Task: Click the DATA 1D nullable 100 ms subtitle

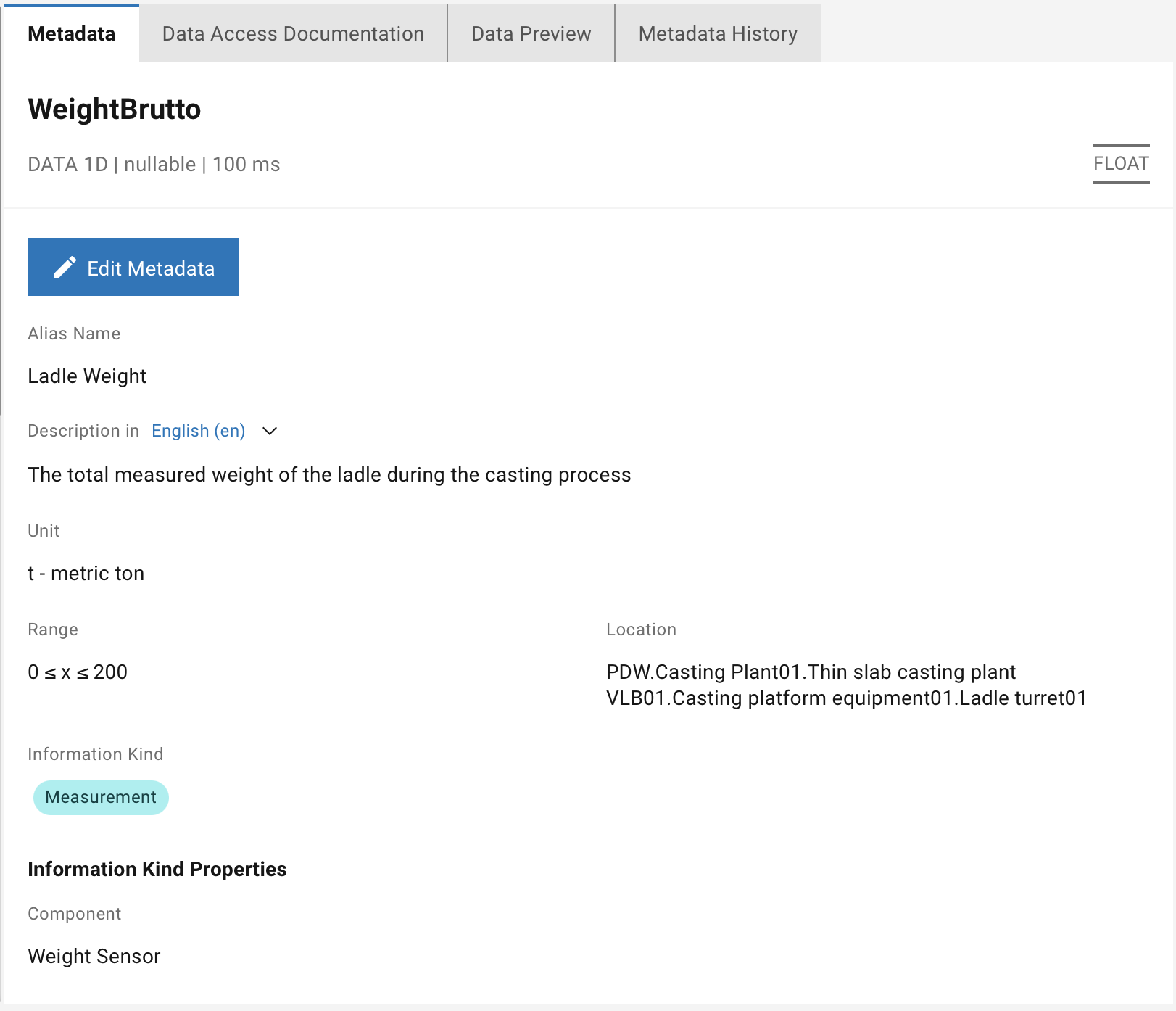Action: (154, 165)
